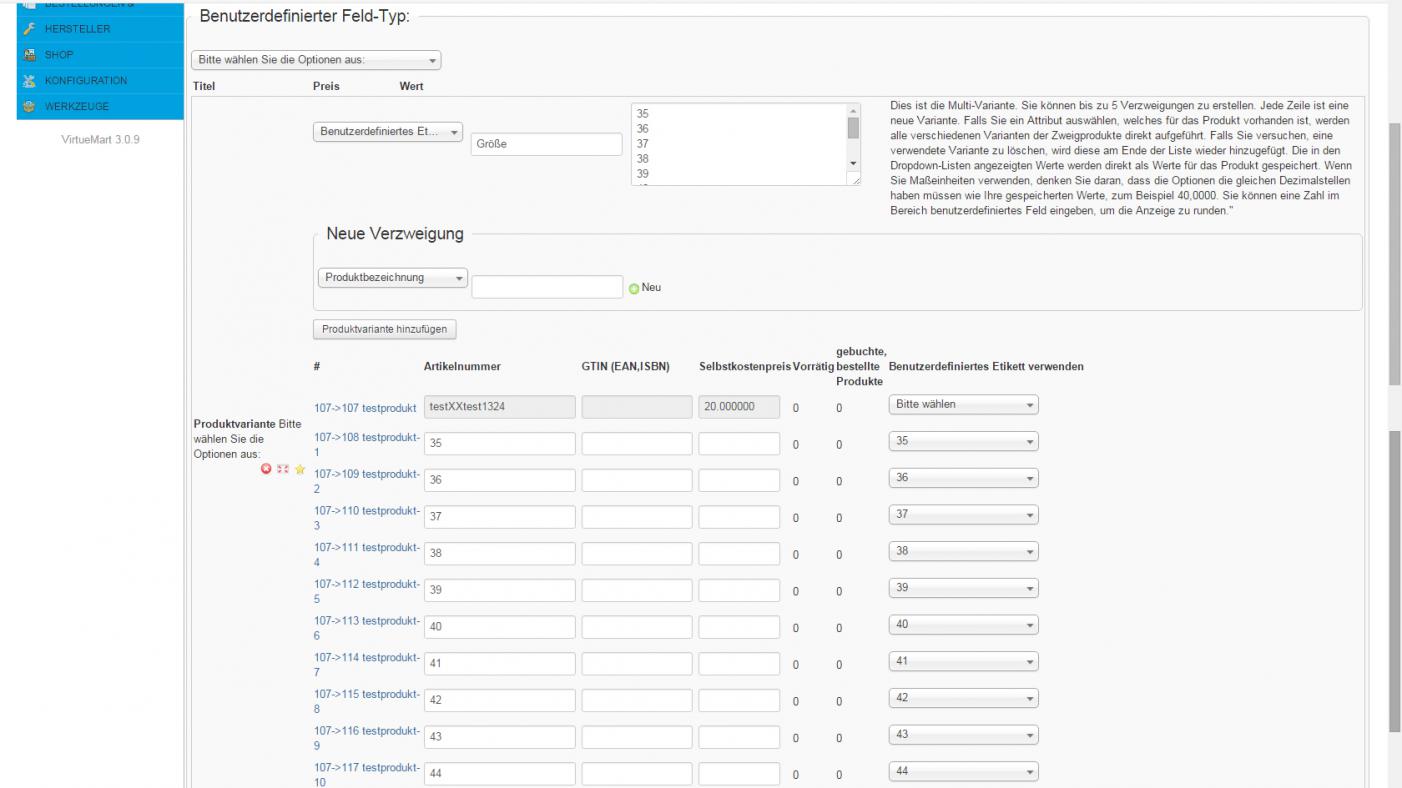Open the Werkzeuge sidebar menu

click(77, 107)
